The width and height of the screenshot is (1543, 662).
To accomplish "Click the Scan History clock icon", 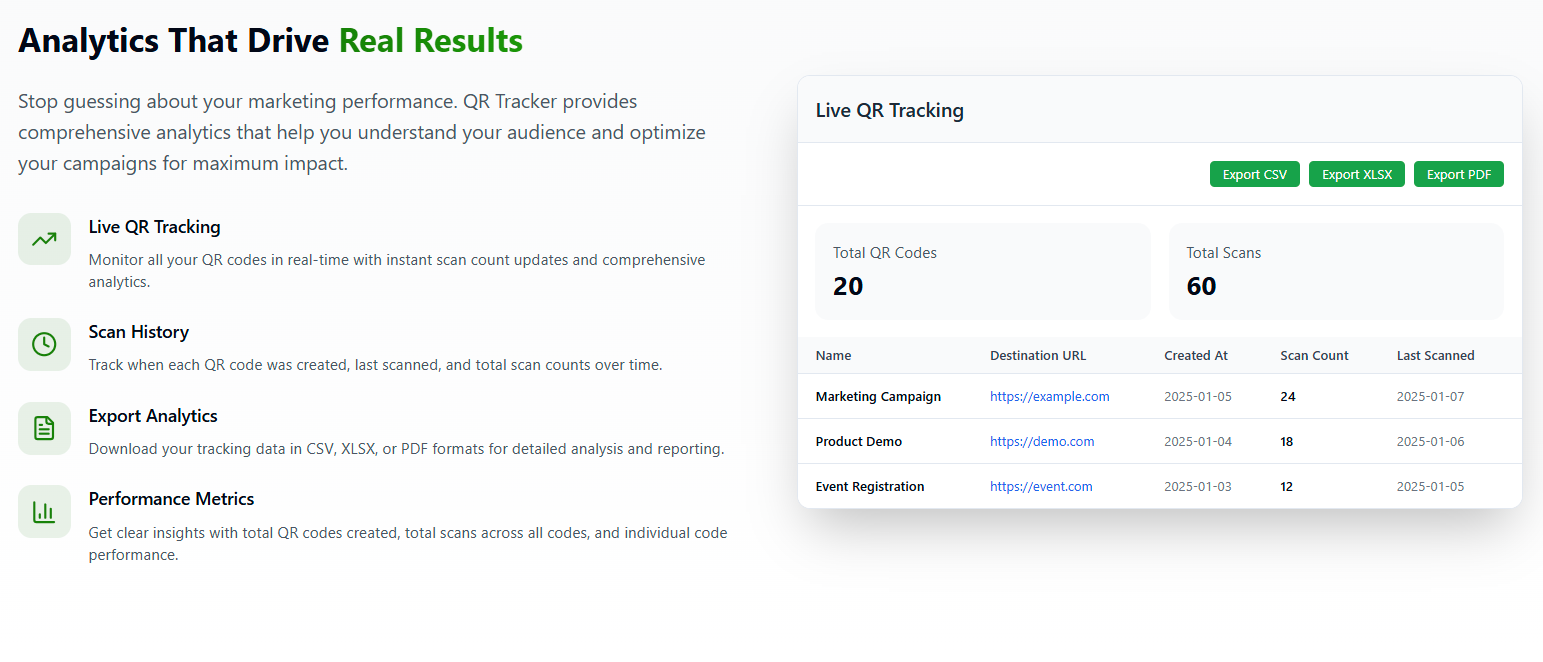I will [44, 344].
